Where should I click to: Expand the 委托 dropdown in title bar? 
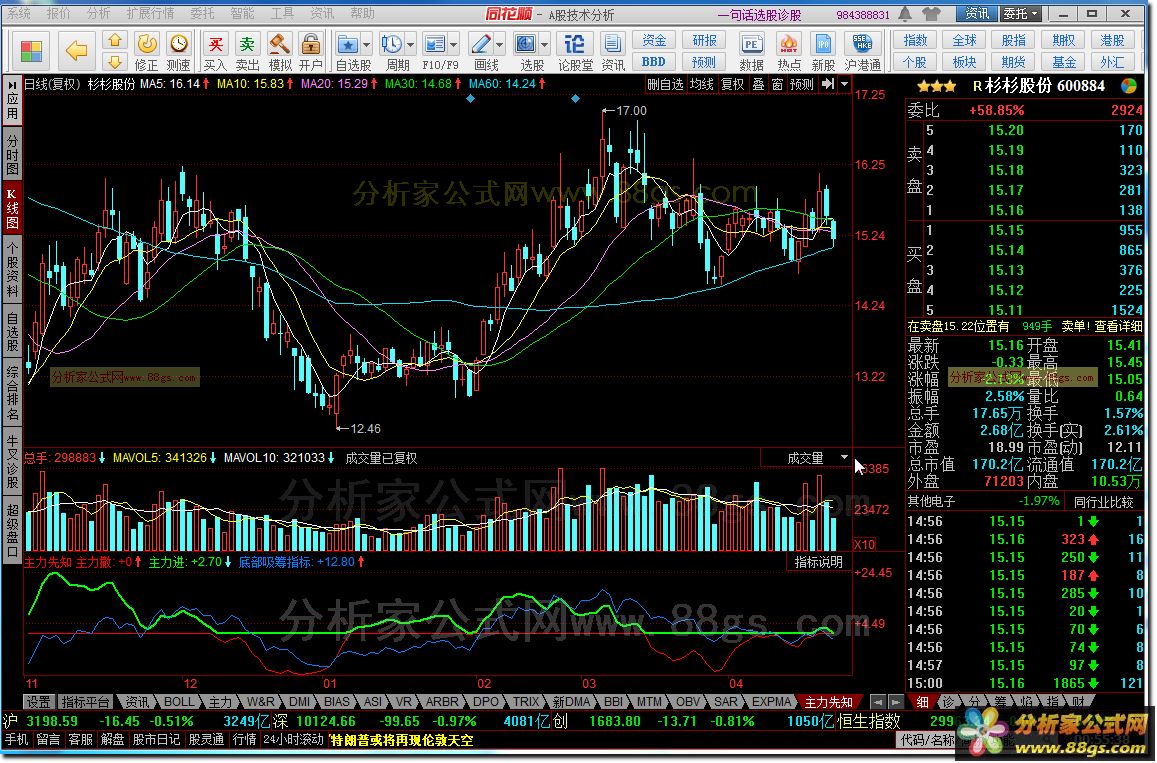1020,13
